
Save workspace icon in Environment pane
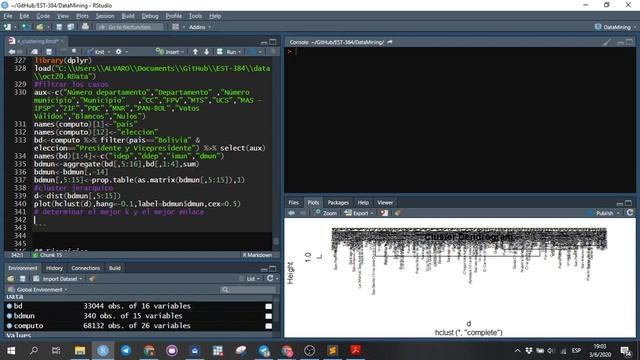22,279
